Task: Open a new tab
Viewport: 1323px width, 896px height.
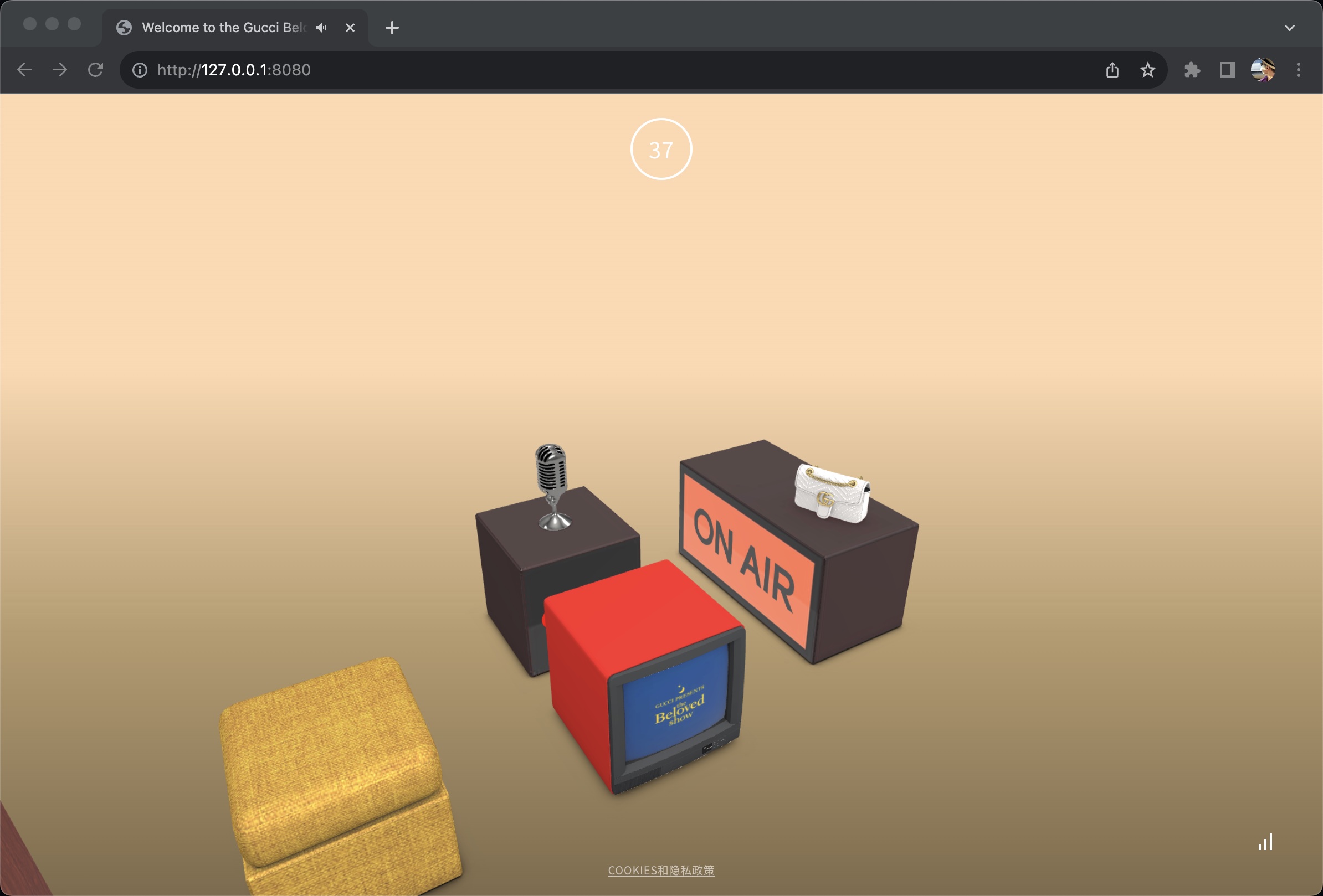Action: pyautogui.click(x=392, y=27)
